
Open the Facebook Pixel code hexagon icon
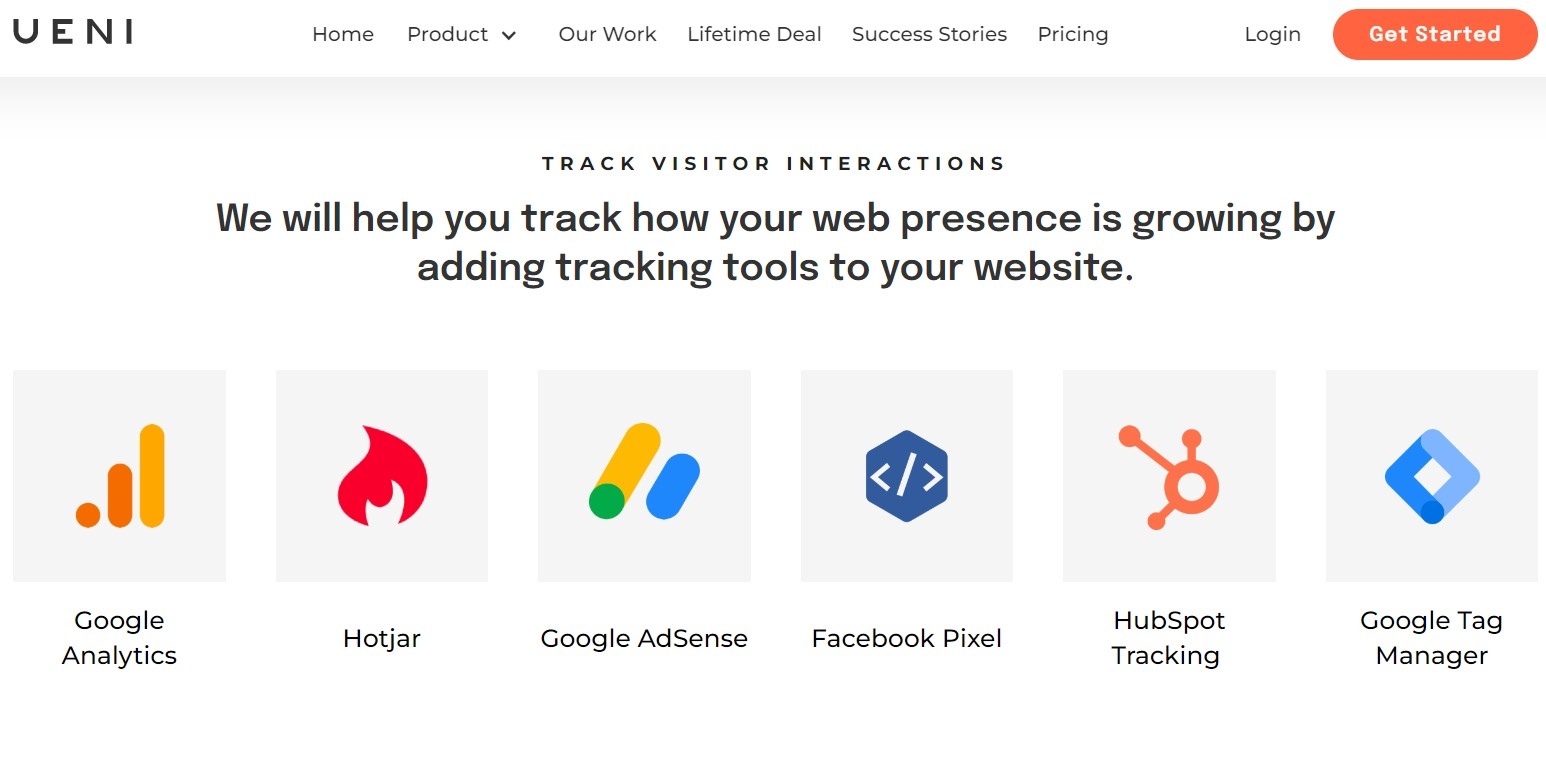click(x=906, y=477)
